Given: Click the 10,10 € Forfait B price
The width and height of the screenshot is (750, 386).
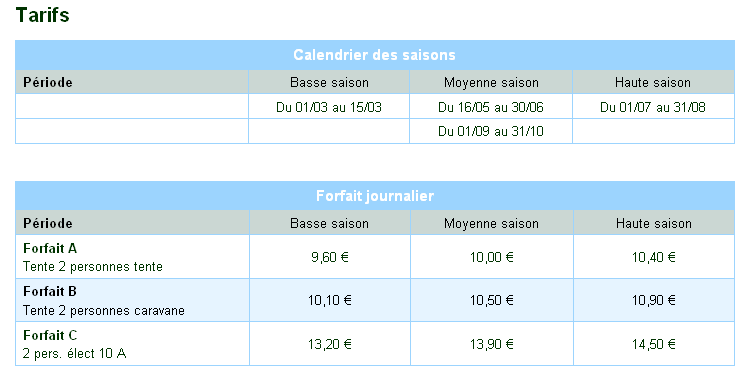Looking at the screenshot, I should [330, 300].
